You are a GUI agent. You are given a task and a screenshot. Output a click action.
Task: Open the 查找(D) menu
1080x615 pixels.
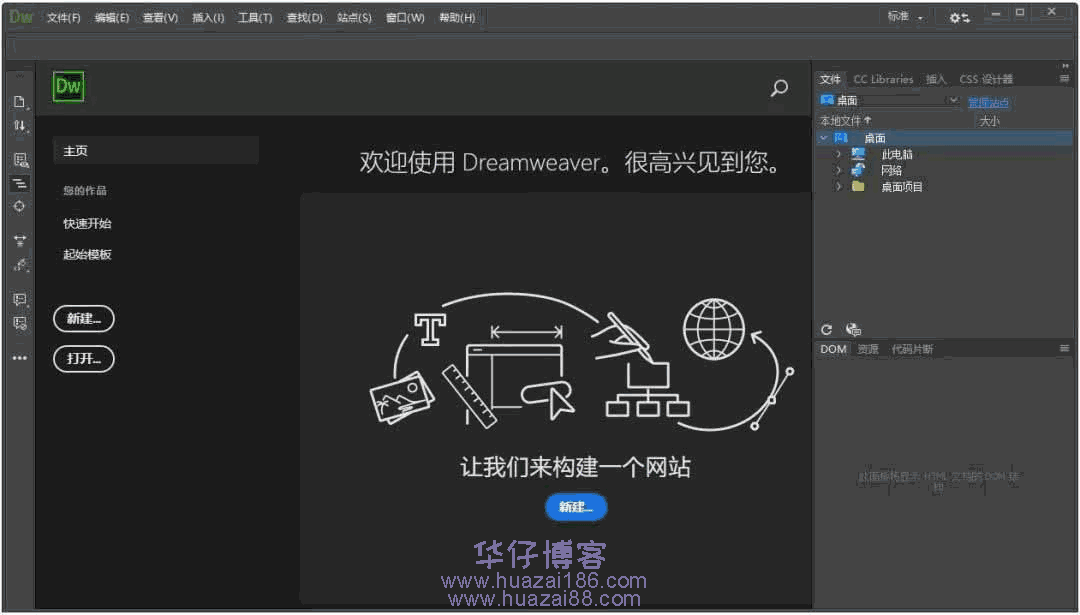[x=304, y=18]
